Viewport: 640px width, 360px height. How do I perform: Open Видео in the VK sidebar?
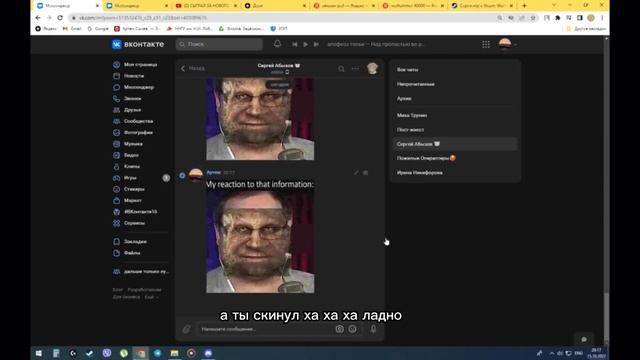point(131,155)
